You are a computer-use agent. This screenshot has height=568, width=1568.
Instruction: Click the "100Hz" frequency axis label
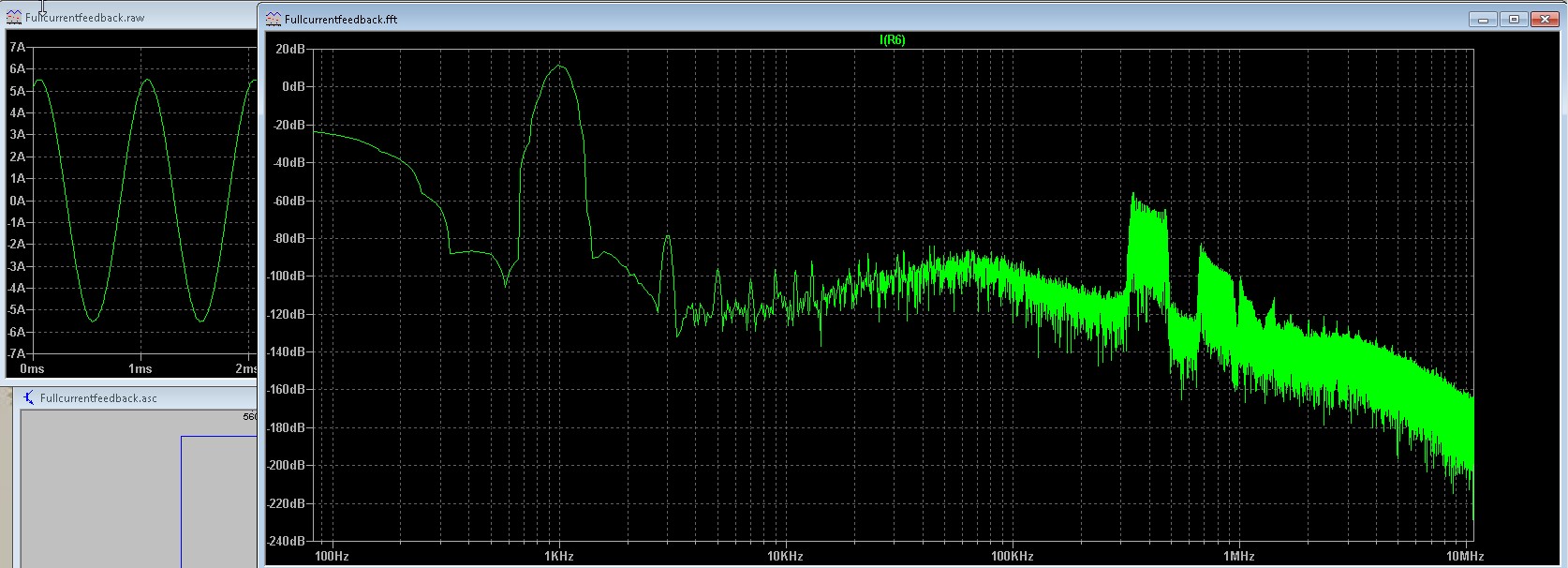click(332, 556)
